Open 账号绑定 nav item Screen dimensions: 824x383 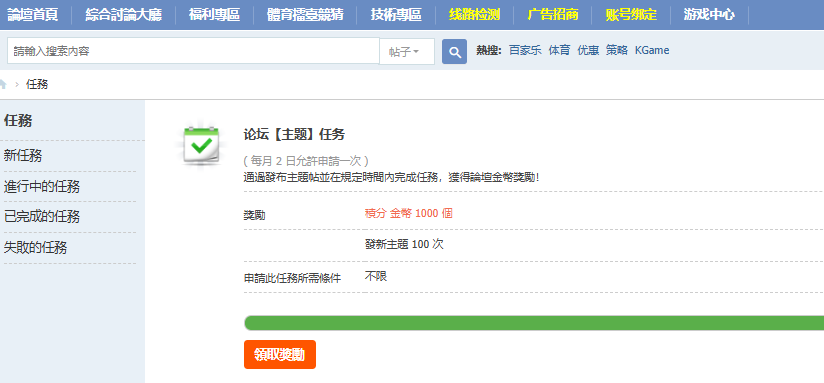click(x=631, y=15)
